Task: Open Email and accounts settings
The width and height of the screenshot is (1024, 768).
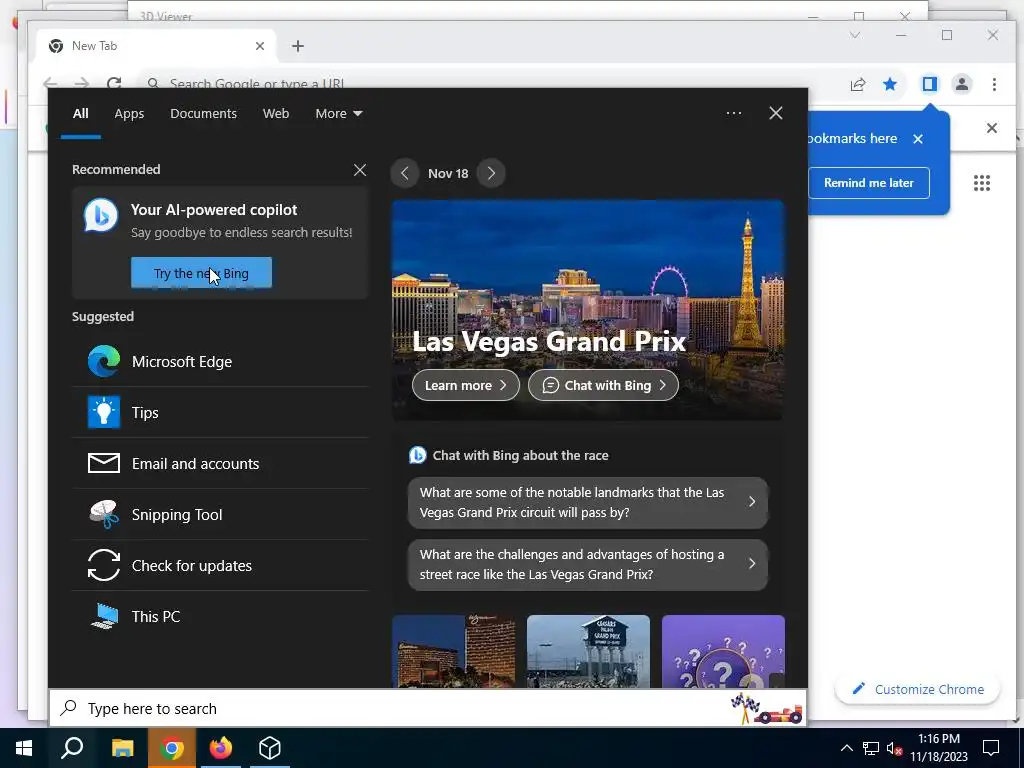Action: [220, 464]
